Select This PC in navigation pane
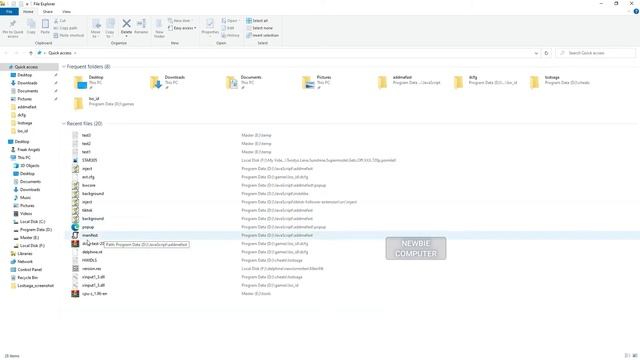This screenshot has width=640, height=360. pos(24,158)
